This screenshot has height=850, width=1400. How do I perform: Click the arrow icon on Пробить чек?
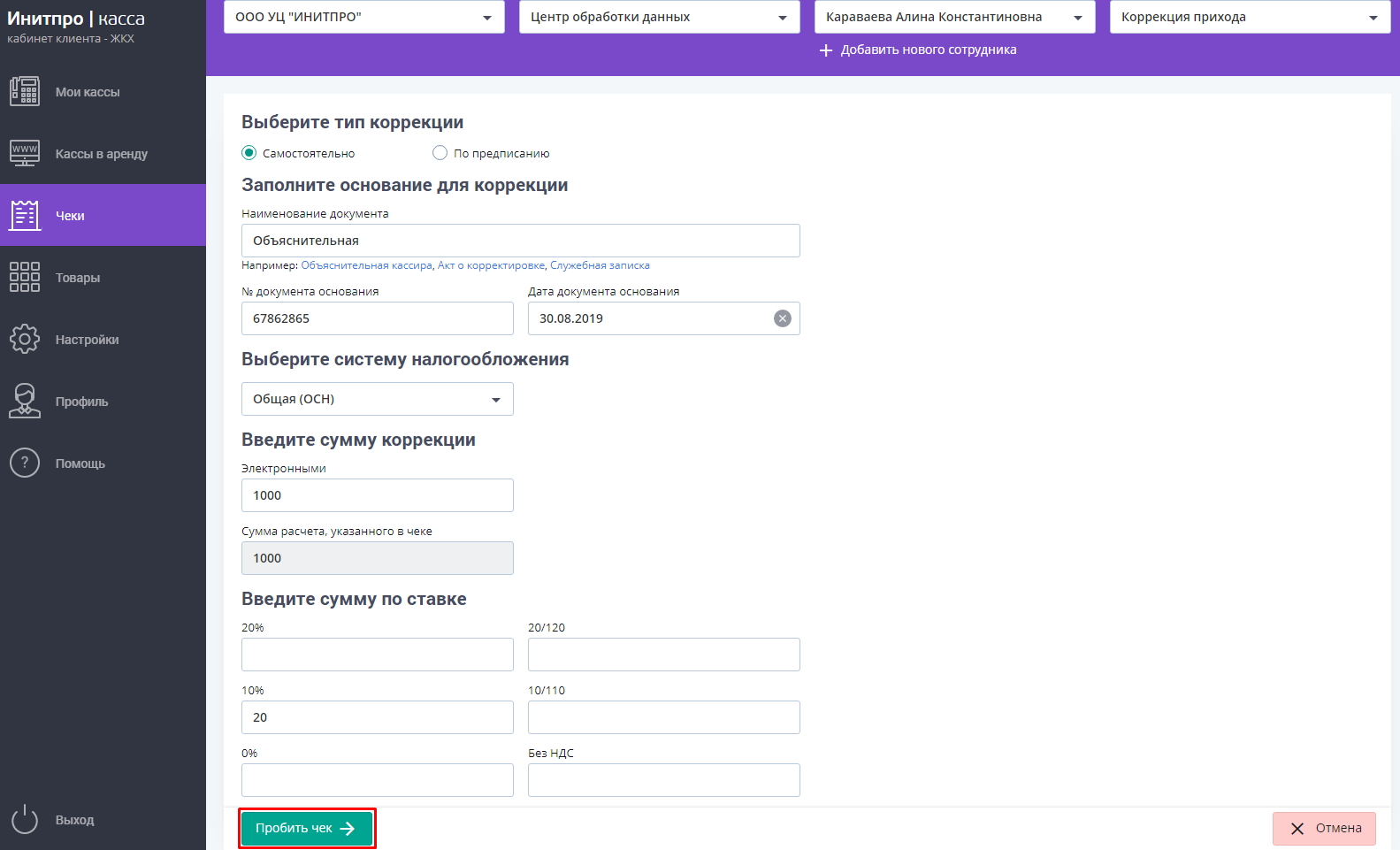click(348, 829)
